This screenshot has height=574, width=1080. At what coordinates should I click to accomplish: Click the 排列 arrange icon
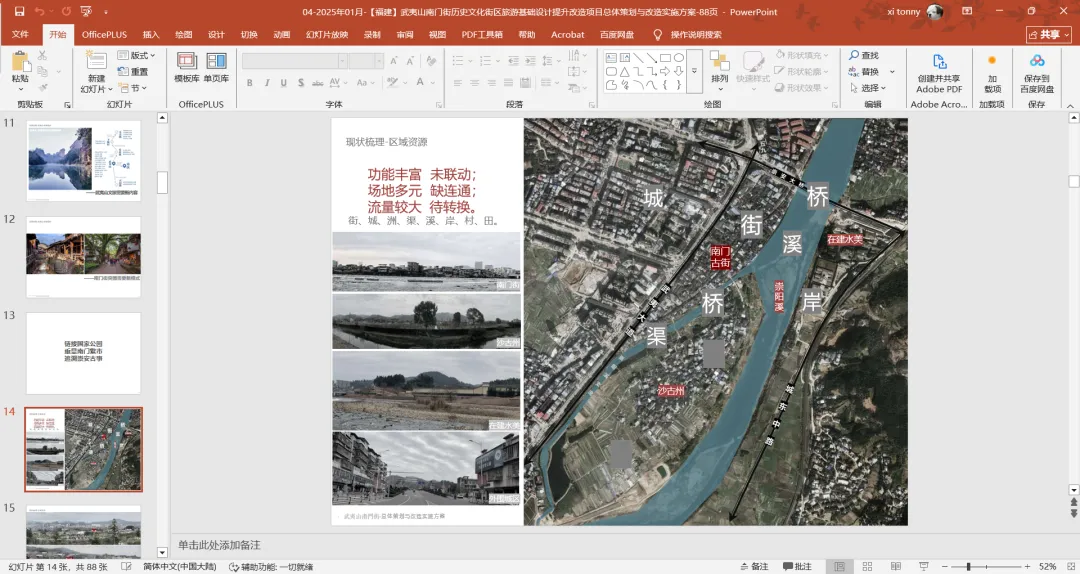[x=720, y=66]
